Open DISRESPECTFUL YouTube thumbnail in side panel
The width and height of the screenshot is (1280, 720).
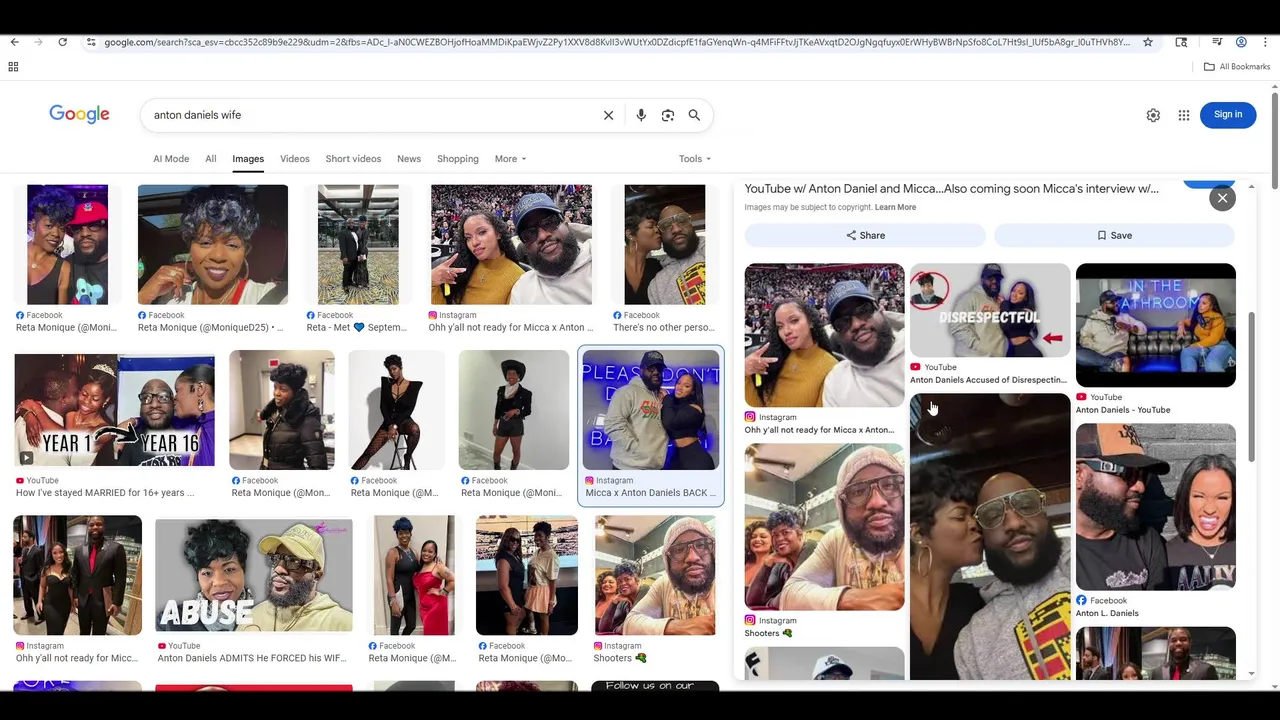tap(990, 310)
